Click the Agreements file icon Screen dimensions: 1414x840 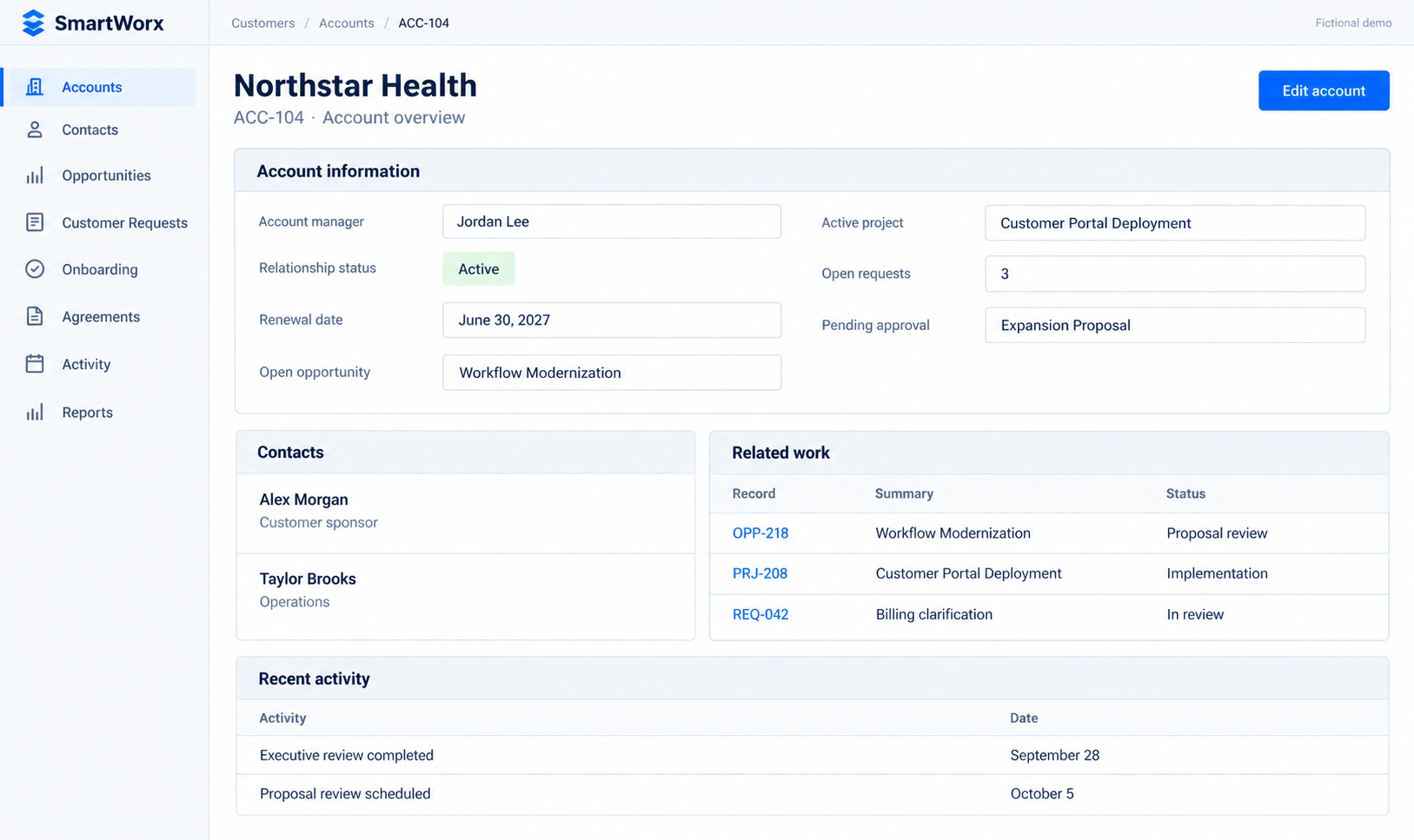point(35,316)
